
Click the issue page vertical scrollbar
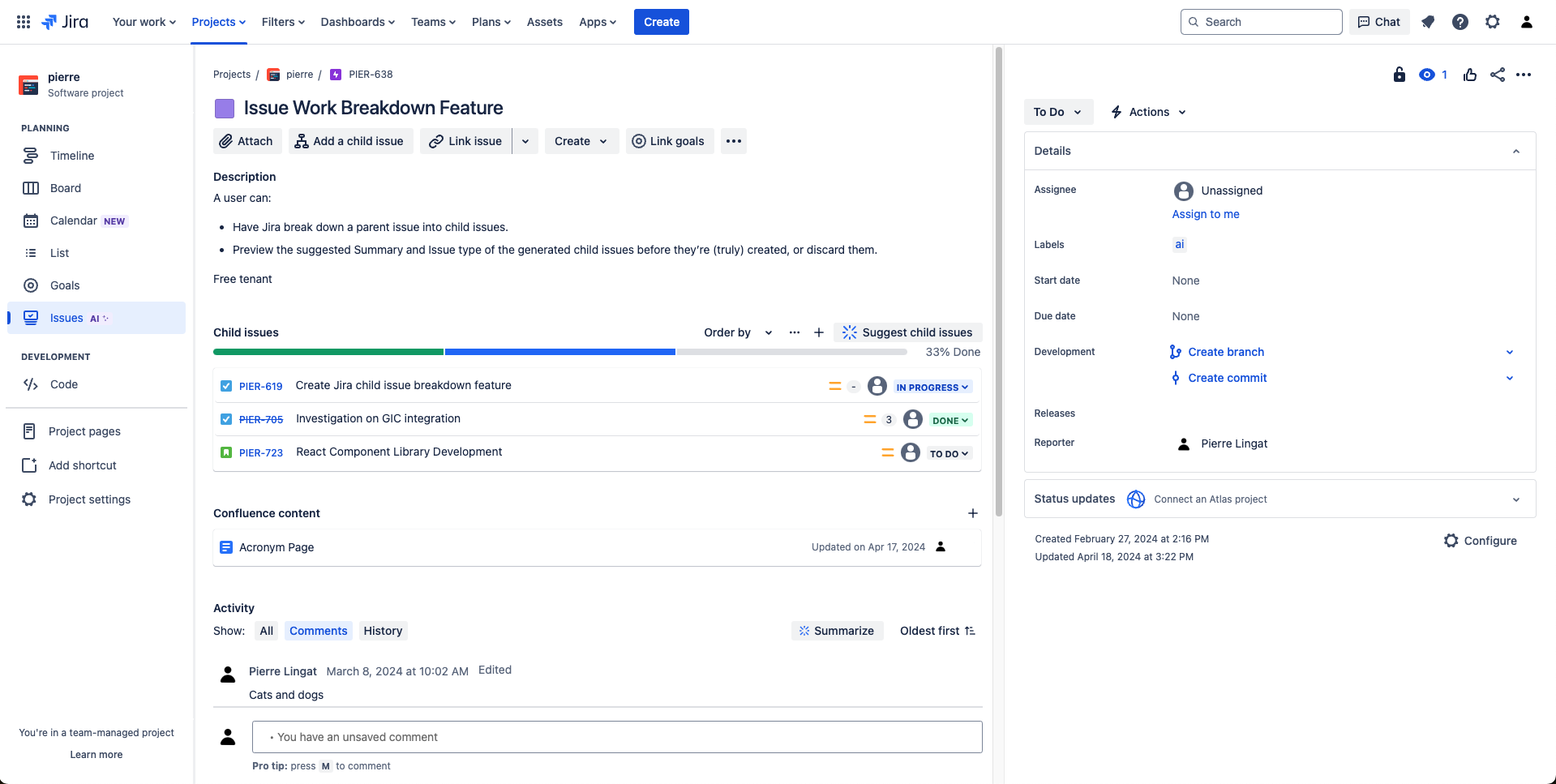click(x=999, y=281)
